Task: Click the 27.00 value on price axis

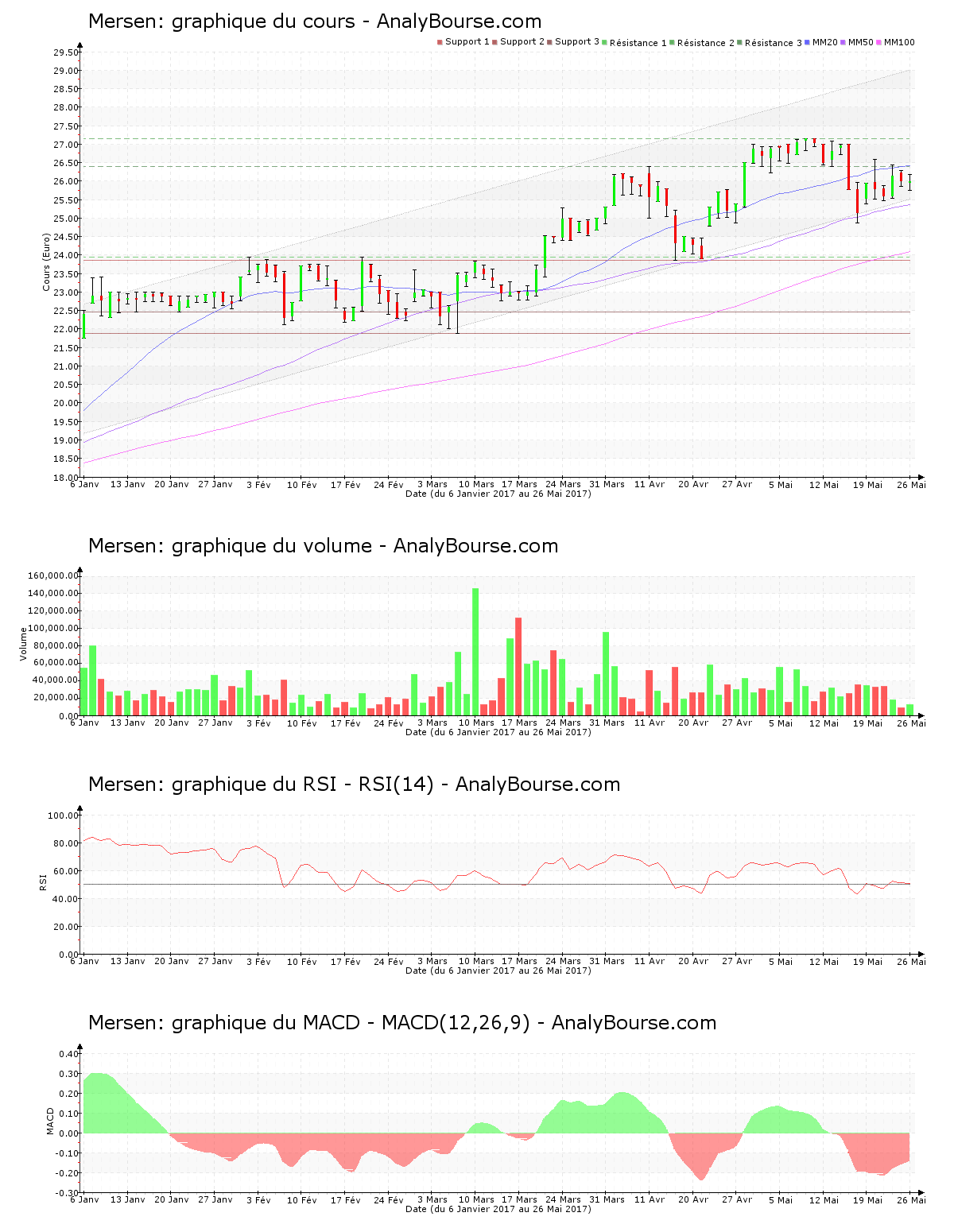Action: tap(65, 145)
